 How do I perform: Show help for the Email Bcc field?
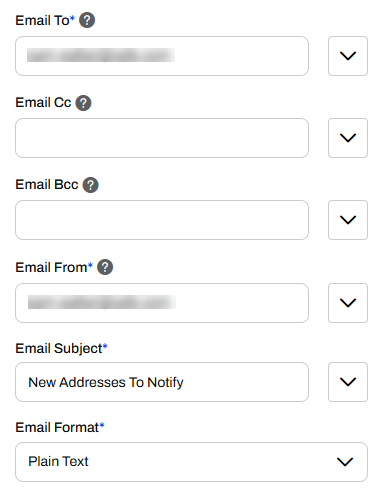click(x=91, y=185)
